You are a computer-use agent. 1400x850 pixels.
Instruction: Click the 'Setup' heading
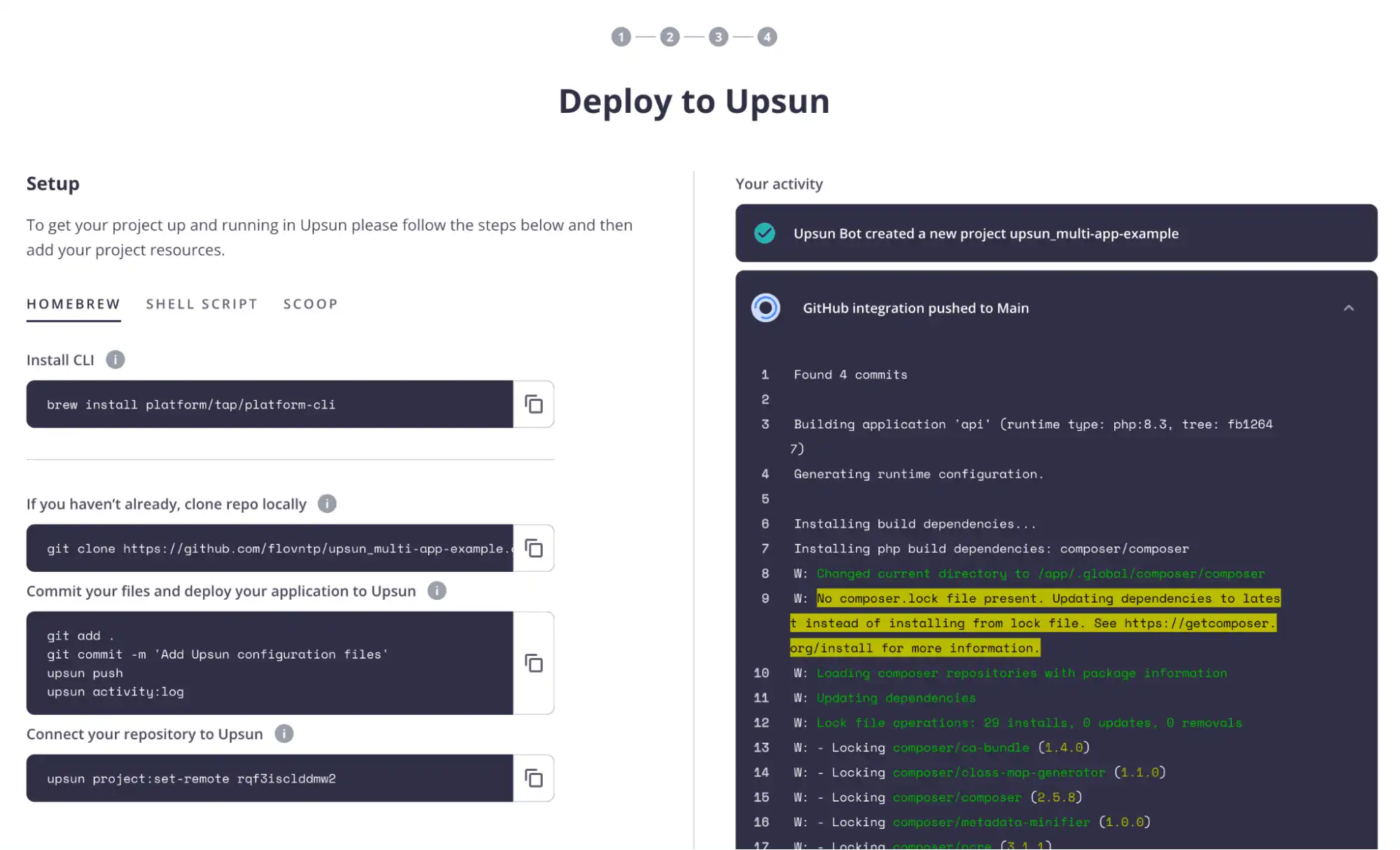pyautogui.click(x=53, y=183)
